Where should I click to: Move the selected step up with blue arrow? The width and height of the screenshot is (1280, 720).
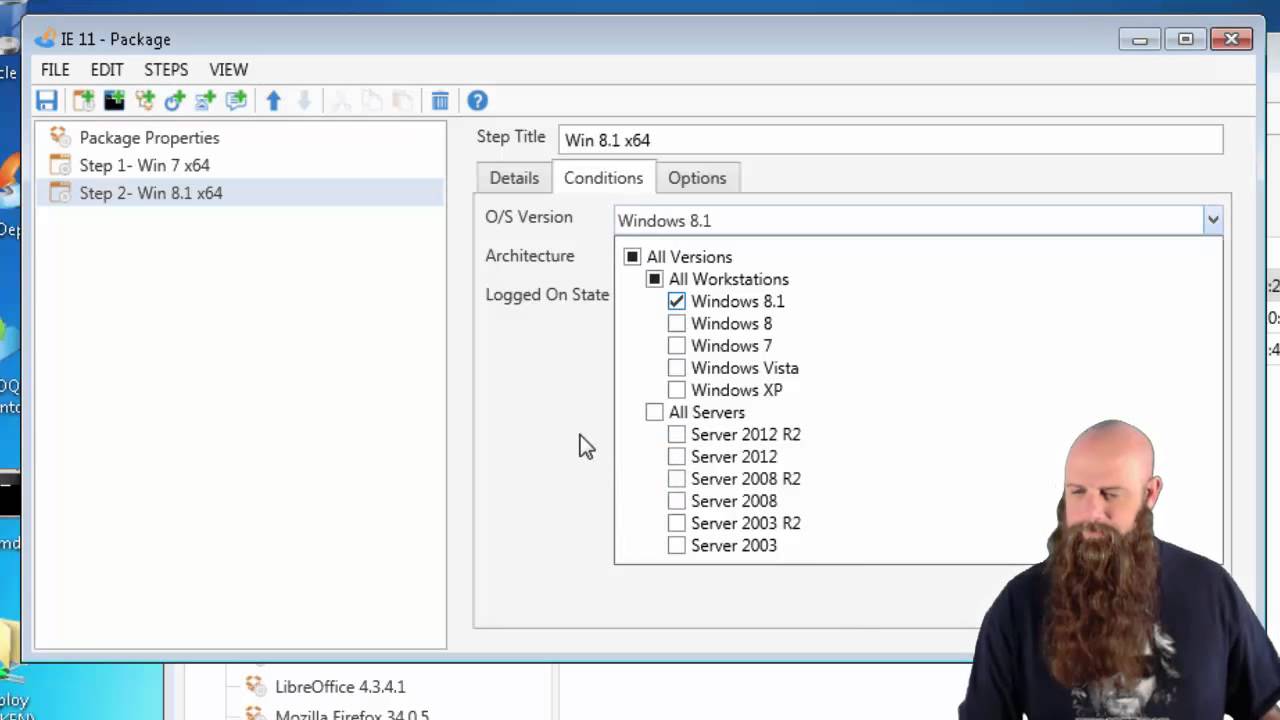click(274, 100)
